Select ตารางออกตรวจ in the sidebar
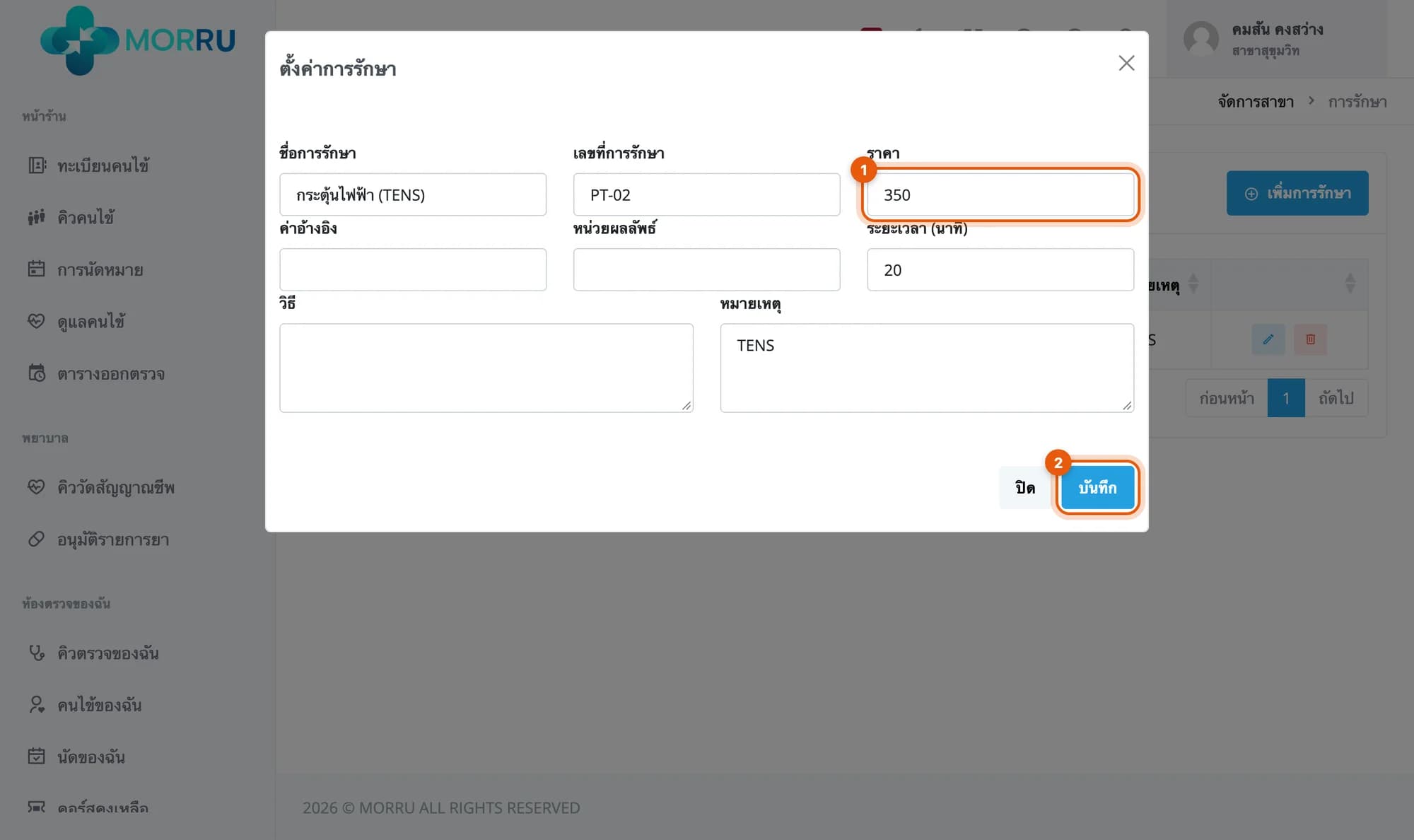Image resolution: width=1414 pixels, height=840 pixels. click(x=111, y=373)
